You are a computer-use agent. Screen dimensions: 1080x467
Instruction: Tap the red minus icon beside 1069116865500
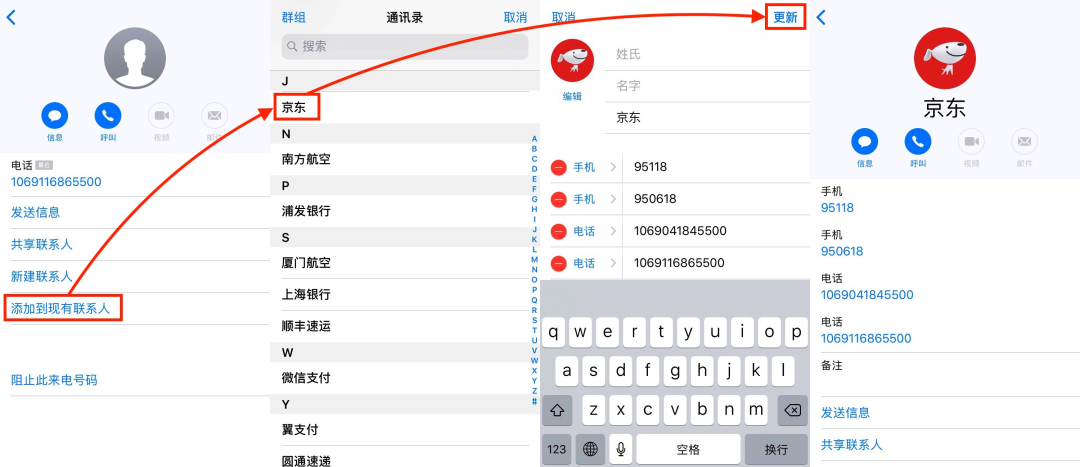click(x=559, y=263)
